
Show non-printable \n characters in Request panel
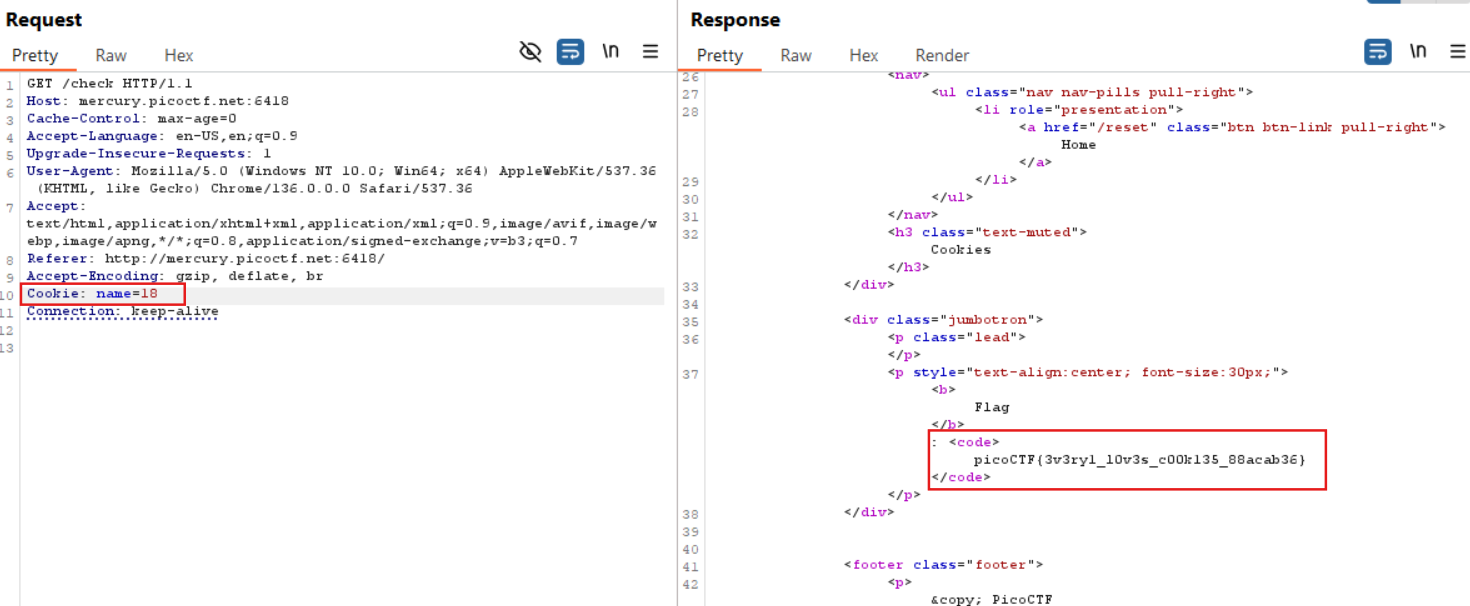[610, 52]
